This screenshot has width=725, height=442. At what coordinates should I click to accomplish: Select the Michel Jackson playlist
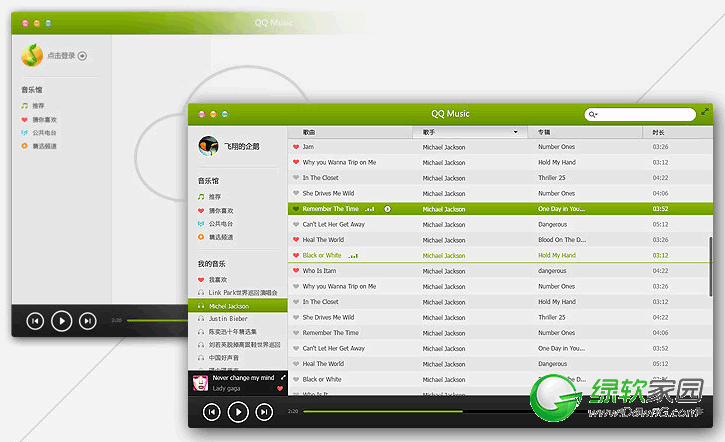pyautogui.click(x=238, y=306)
